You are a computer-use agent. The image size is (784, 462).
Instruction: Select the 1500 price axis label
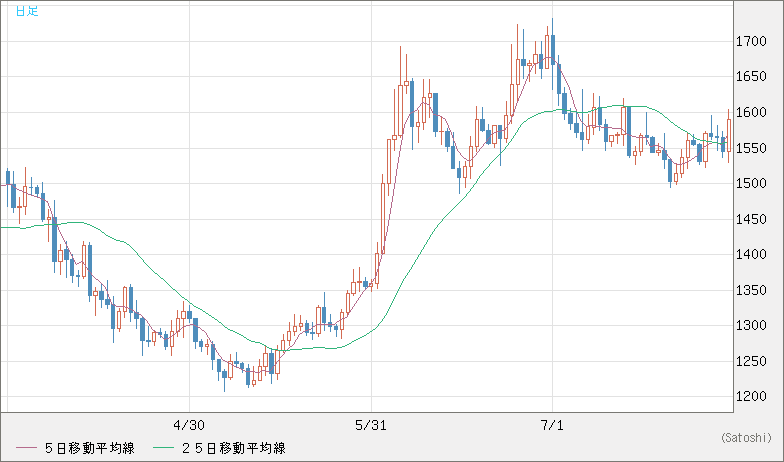pos(751,184)
